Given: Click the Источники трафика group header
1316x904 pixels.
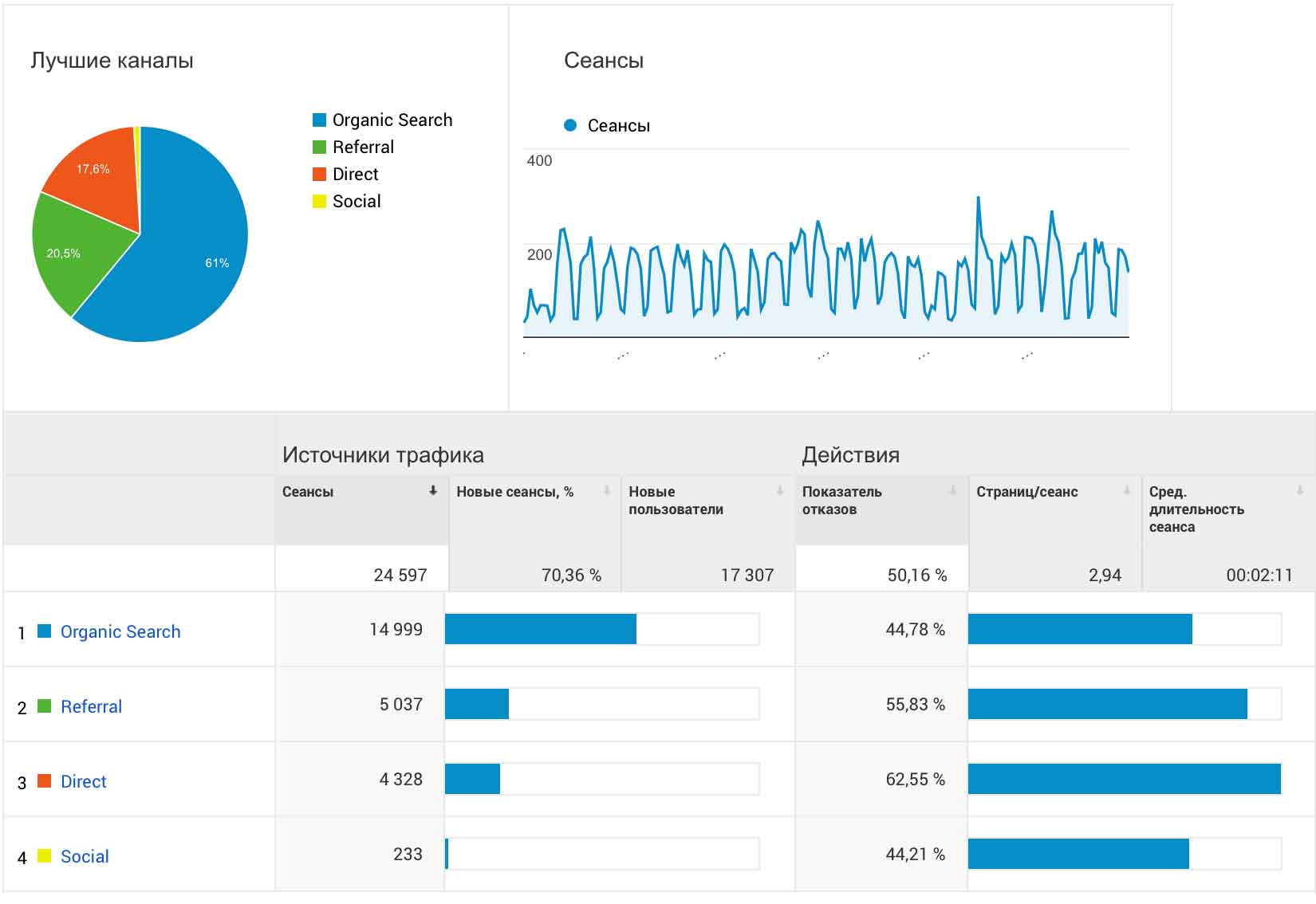Looking at the screenshot, I should (x=383, y=455).
